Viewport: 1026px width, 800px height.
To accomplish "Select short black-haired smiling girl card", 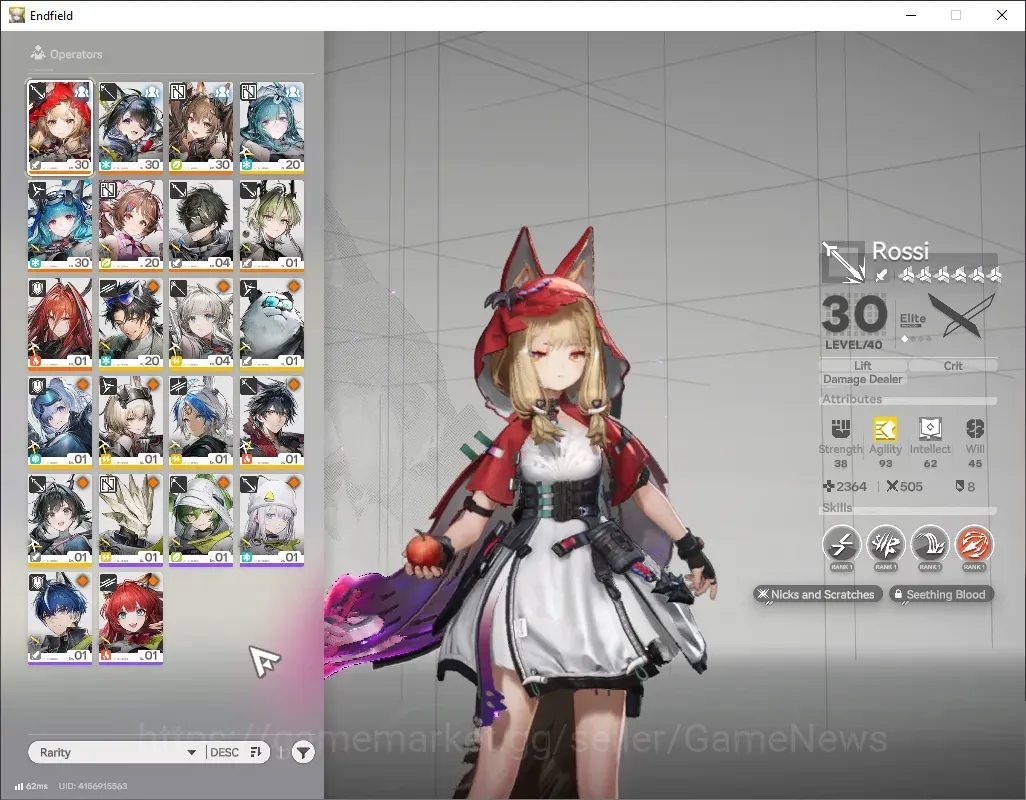I will point(60,520).
